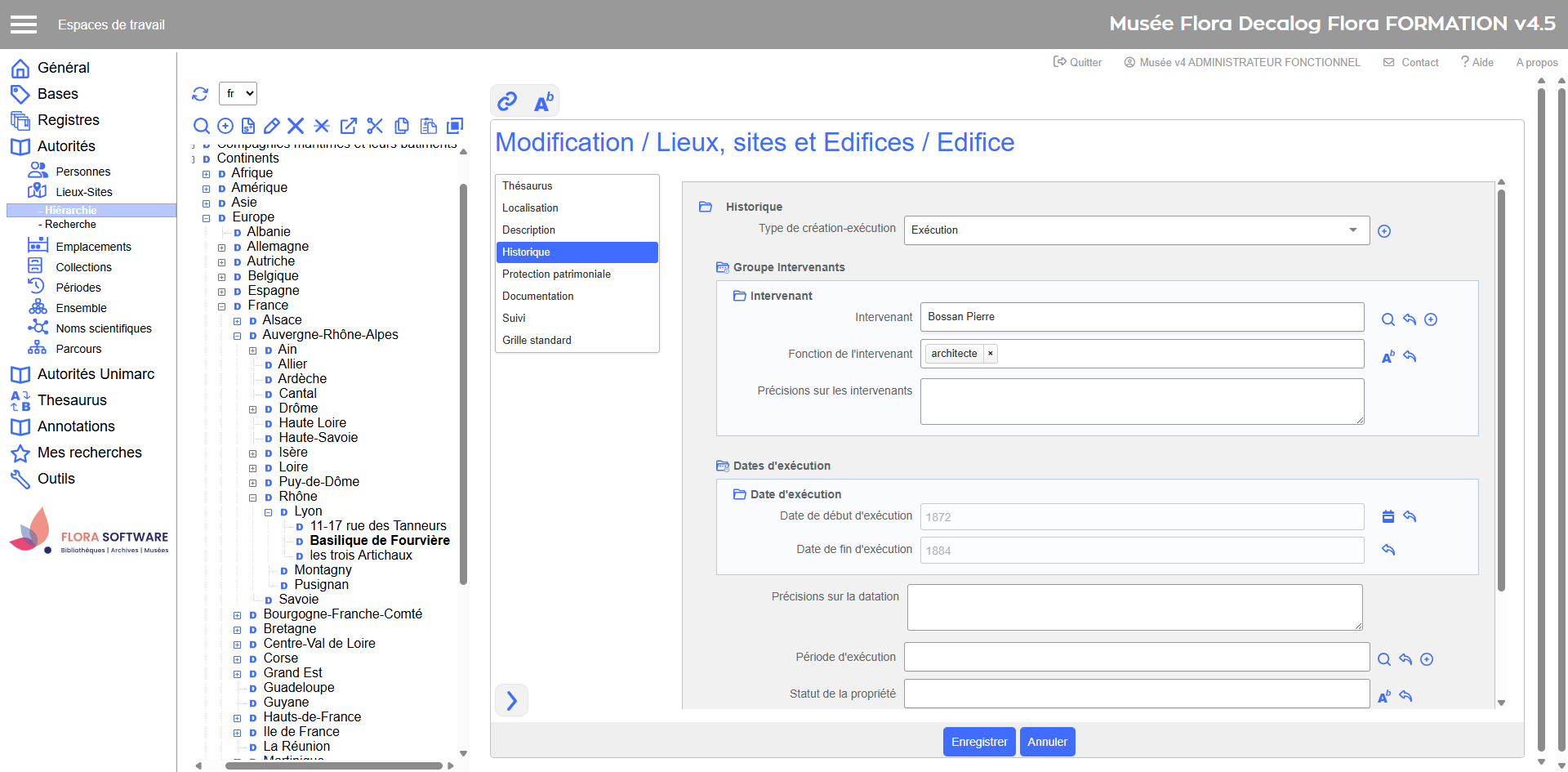Viewport: 1568px width, 772px height.
Task: Click the search icon beside Intervenant field
Action: click(1388, 319)
